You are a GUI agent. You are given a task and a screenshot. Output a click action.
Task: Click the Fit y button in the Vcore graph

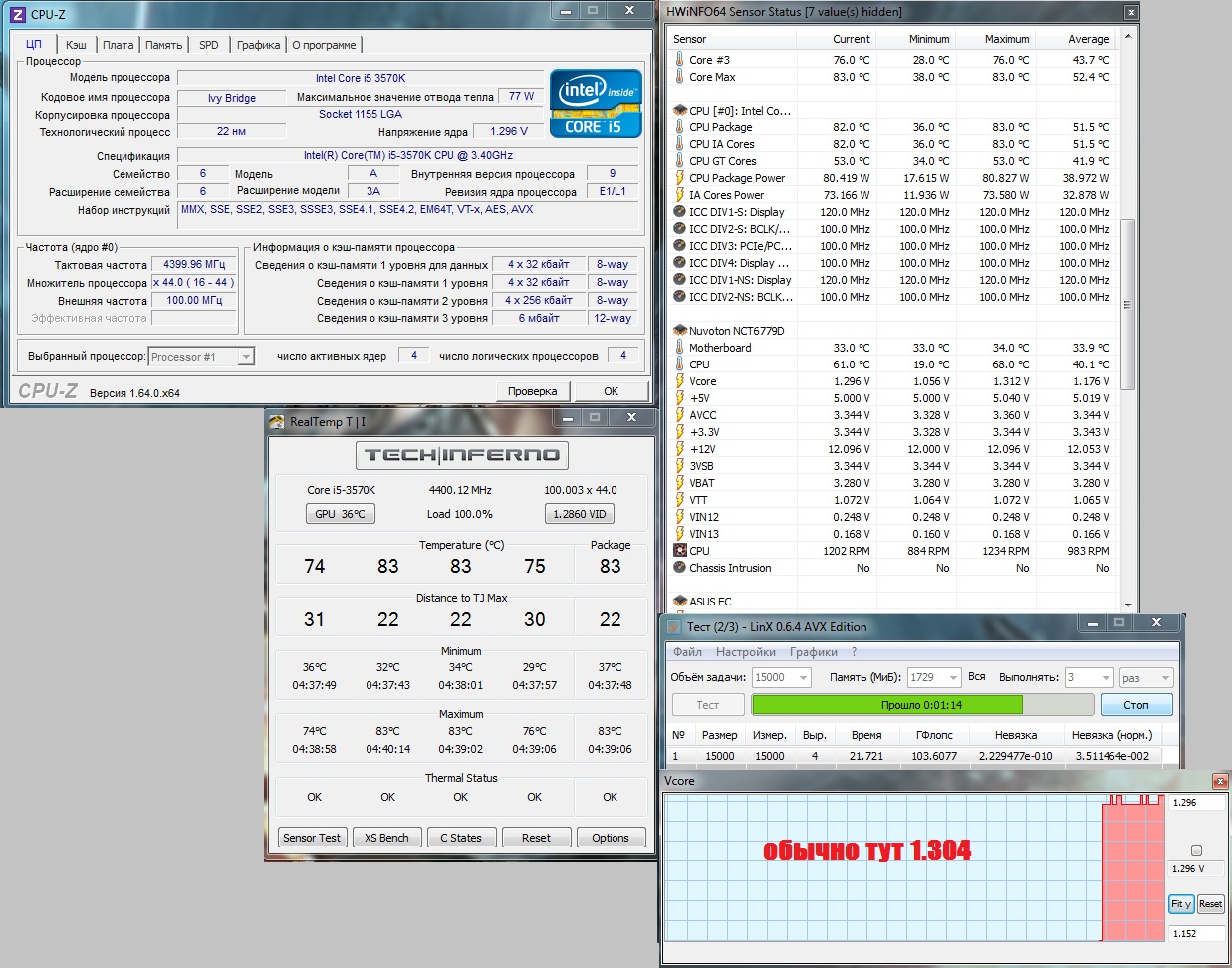tap(1181, 904)
